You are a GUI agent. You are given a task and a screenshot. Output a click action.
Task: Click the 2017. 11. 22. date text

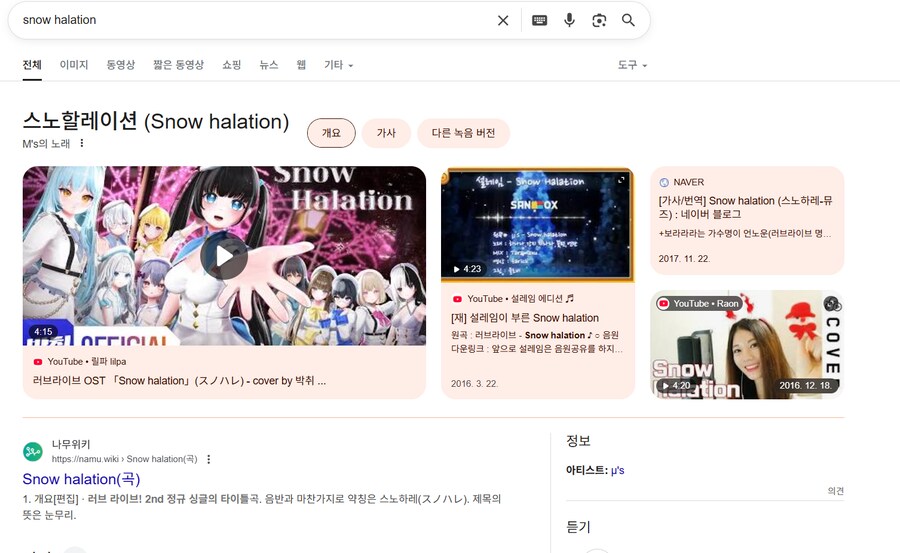[x=684, y=259]
